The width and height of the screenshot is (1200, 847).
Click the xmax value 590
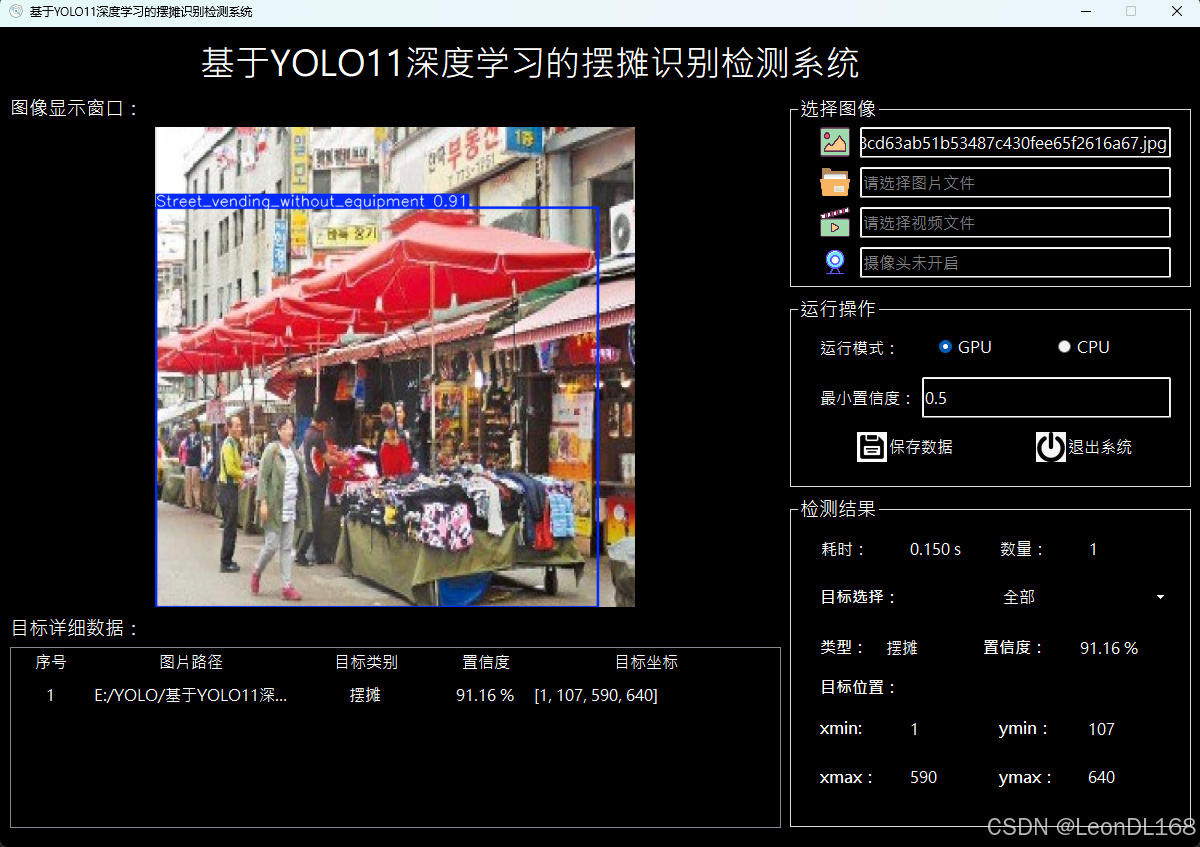pos(923,777)
